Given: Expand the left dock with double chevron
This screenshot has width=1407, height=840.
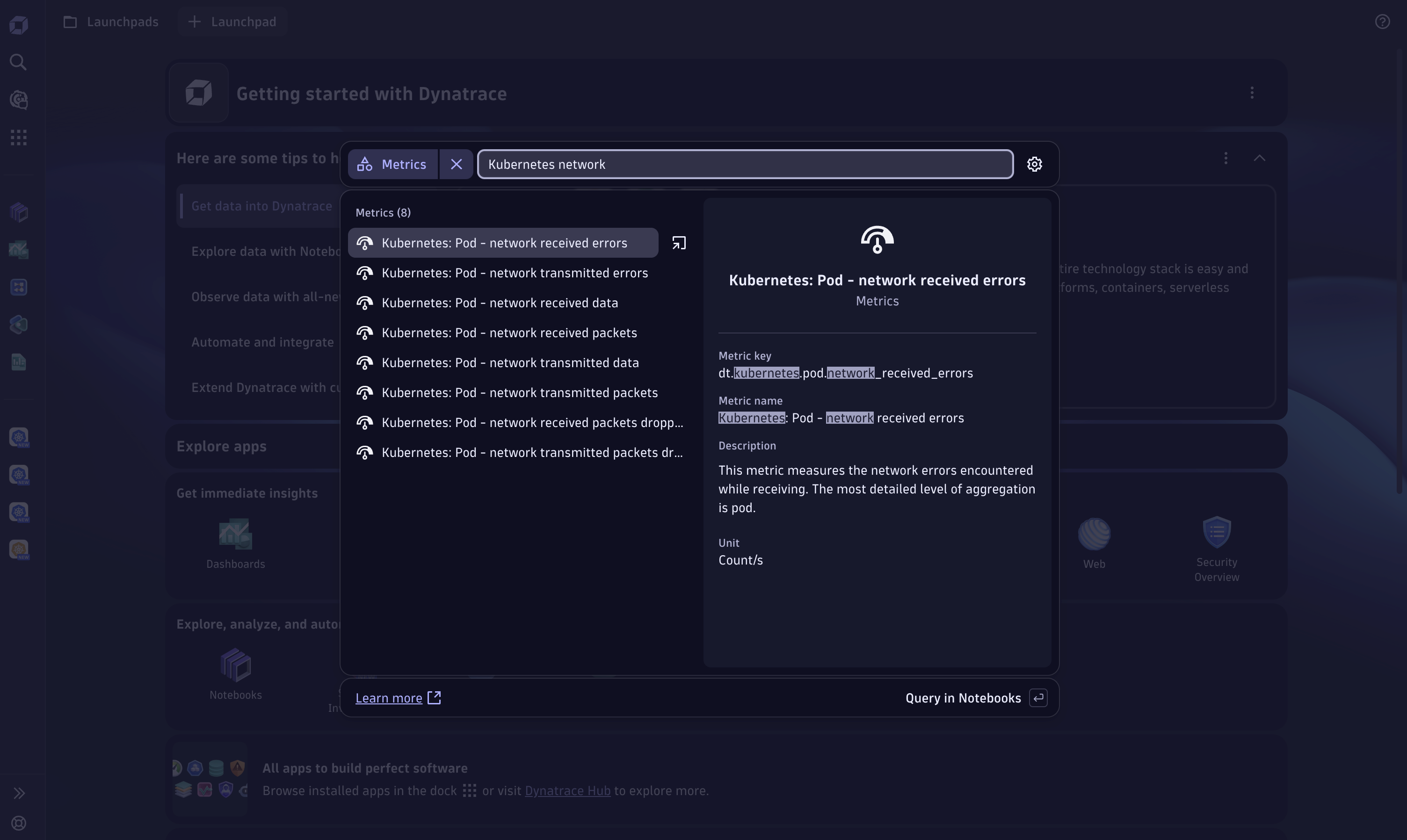Looking at the screenshot, I should 19,793.
